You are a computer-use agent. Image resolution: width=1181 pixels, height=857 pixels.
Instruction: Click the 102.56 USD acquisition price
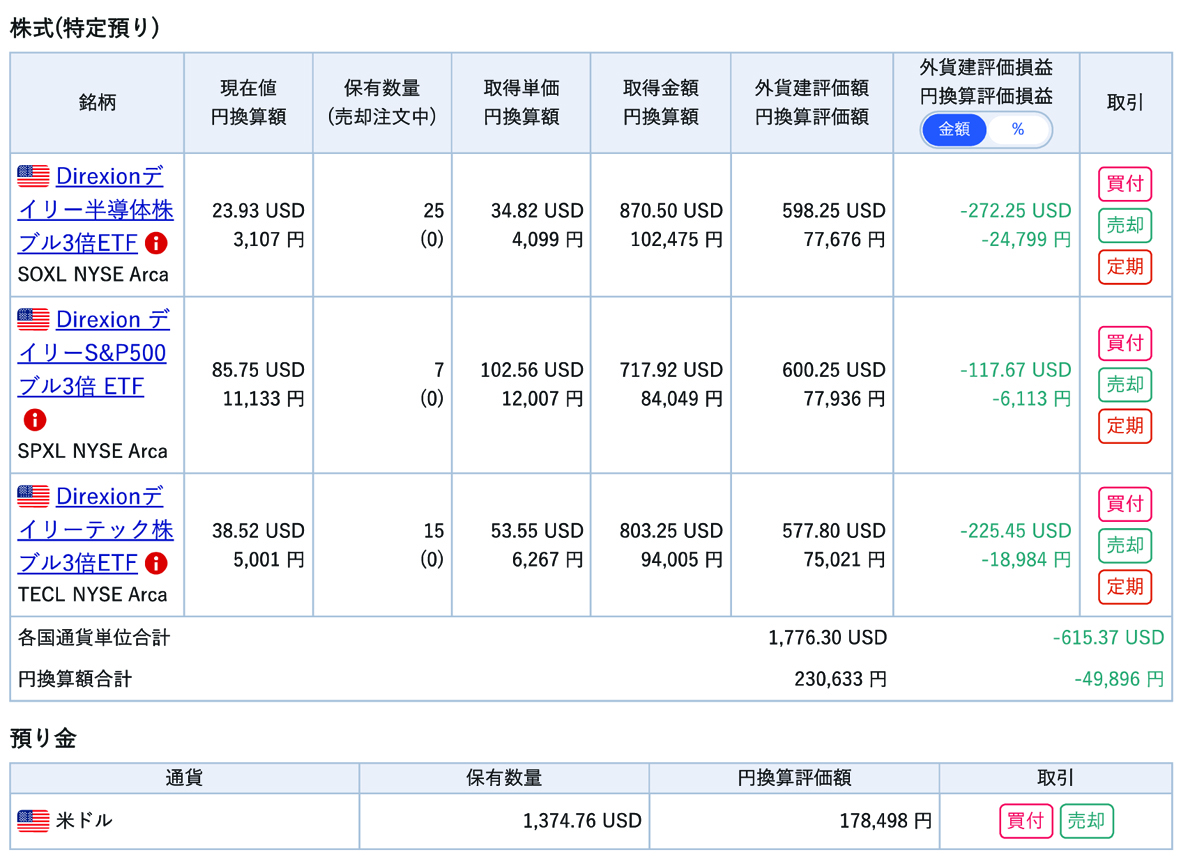pos(532,370)
